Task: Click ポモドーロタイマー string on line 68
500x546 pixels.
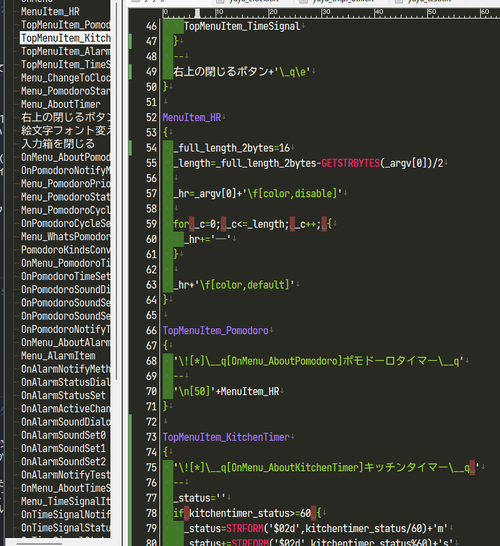Action: coord(390,361)
